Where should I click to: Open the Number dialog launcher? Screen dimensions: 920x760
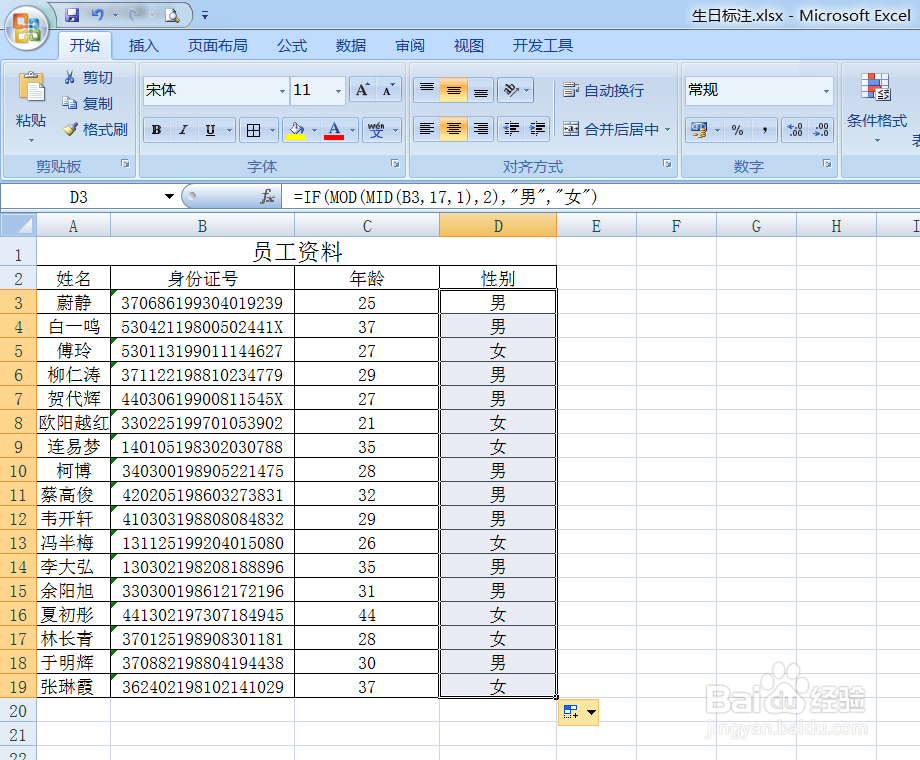(x=827, y=164)
